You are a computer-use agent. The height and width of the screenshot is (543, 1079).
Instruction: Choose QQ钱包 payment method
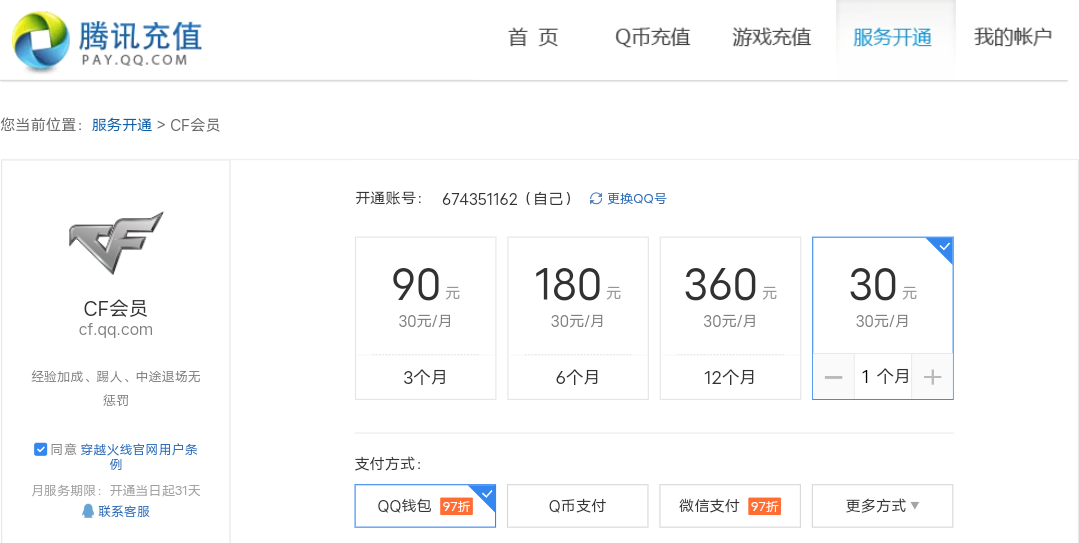[425, 506]
